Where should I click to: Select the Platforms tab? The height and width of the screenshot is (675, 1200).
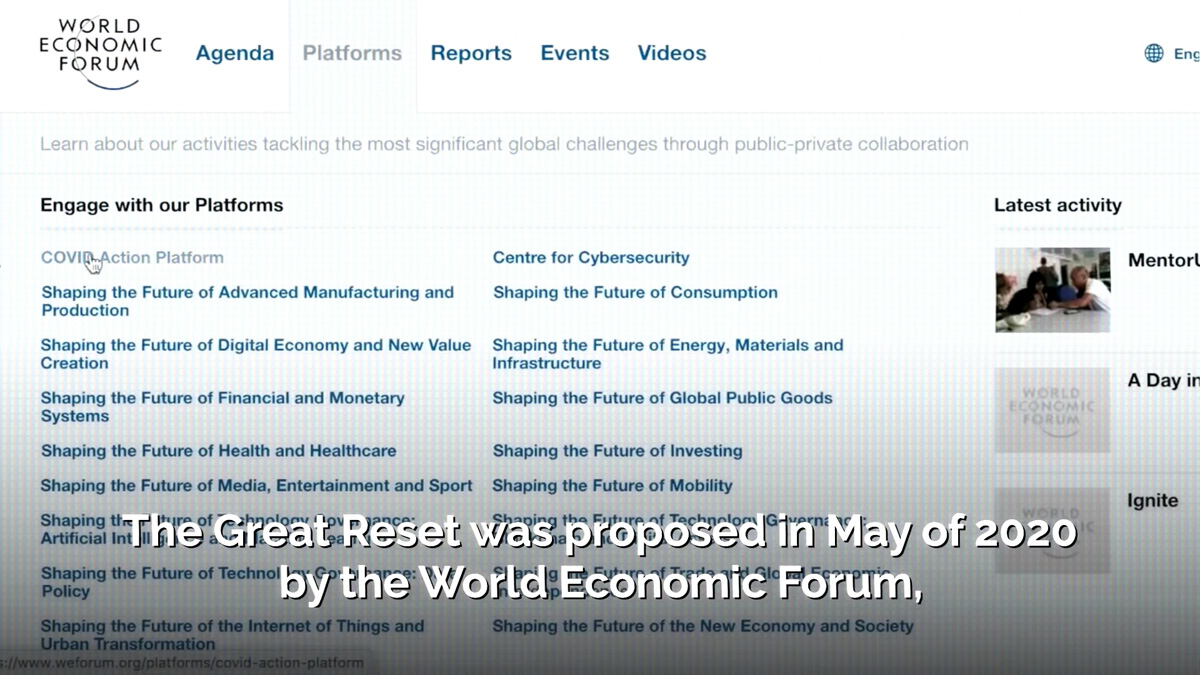pyautogui.click(x=352, y=53)
